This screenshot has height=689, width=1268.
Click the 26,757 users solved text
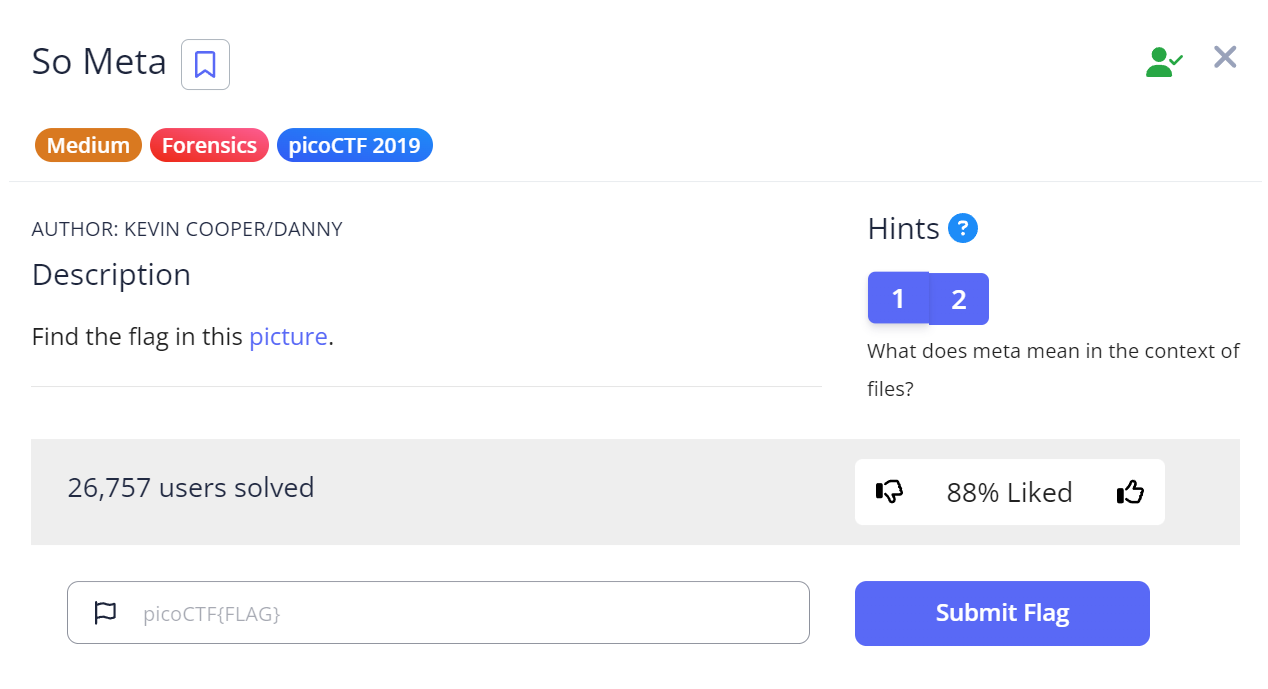click(191, 488)
